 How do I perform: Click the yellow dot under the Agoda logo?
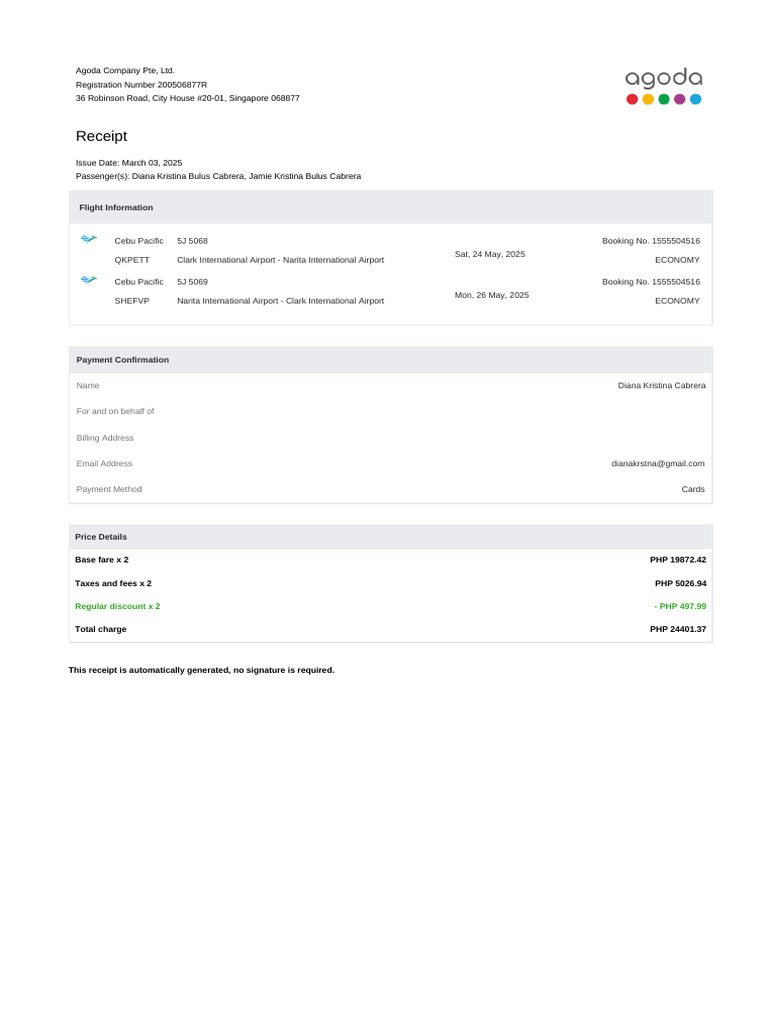[x=647, y=99]
